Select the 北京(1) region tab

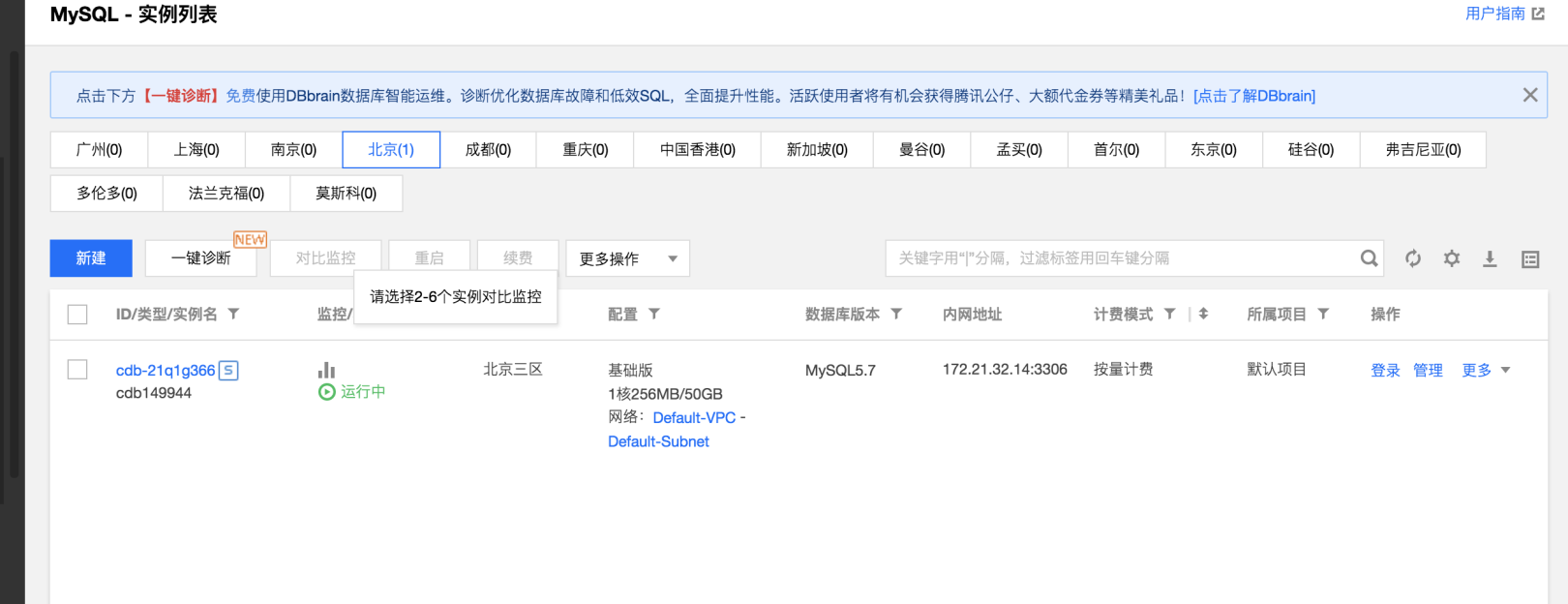click(391, 150)
